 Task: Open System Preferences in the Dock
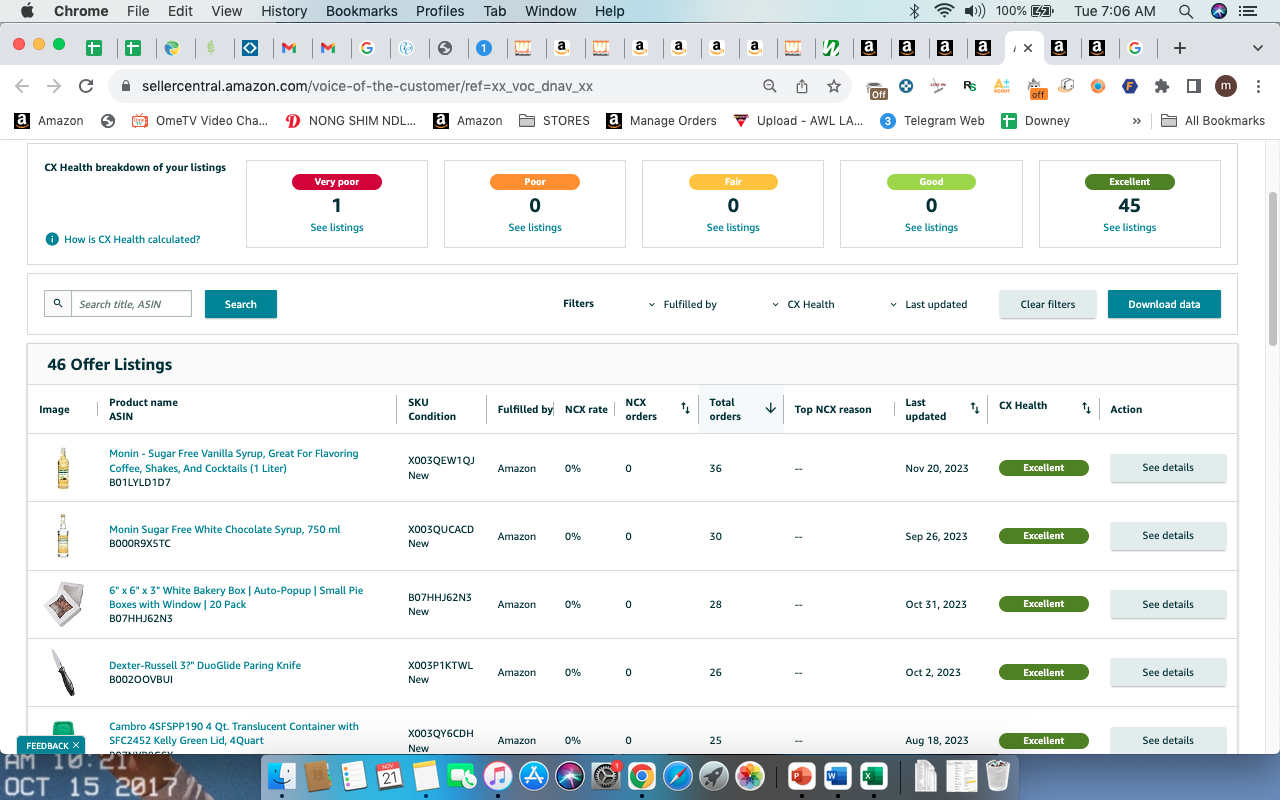[605, 776]
